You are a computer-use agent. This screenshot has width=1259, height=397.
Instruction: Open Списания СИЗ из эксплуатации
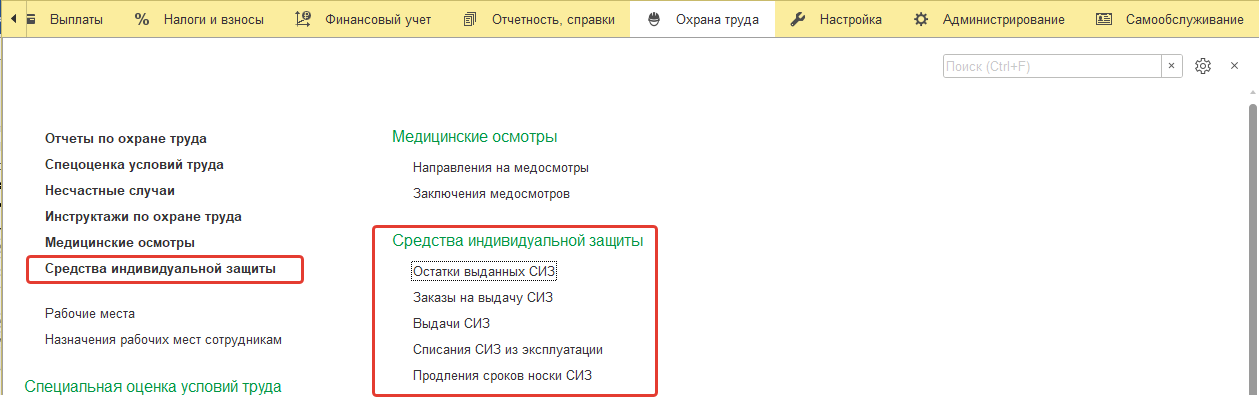click(x=508, y=350)
